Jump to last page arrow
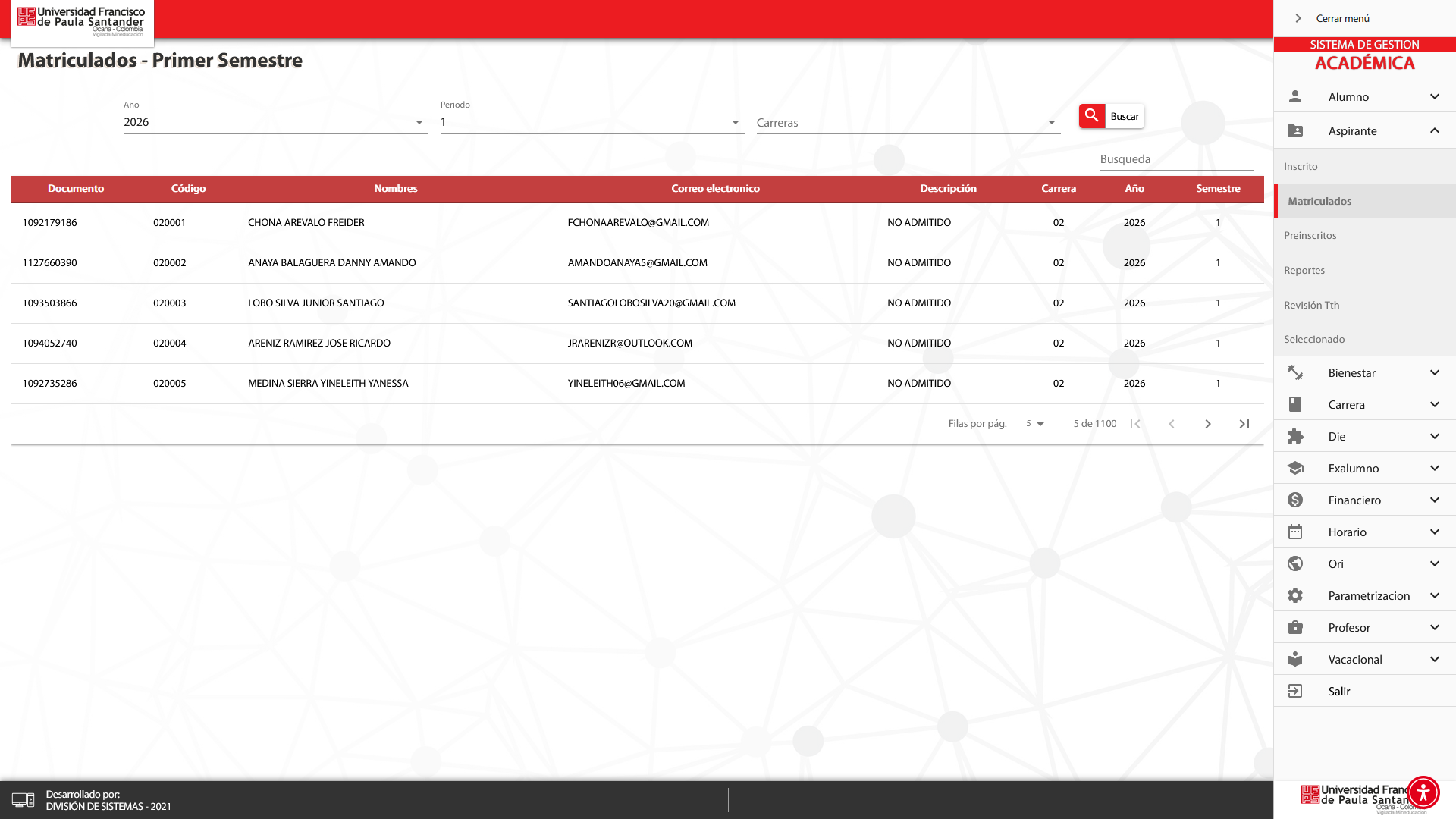Viewport: 1456px width, 819px height. 1244,424
